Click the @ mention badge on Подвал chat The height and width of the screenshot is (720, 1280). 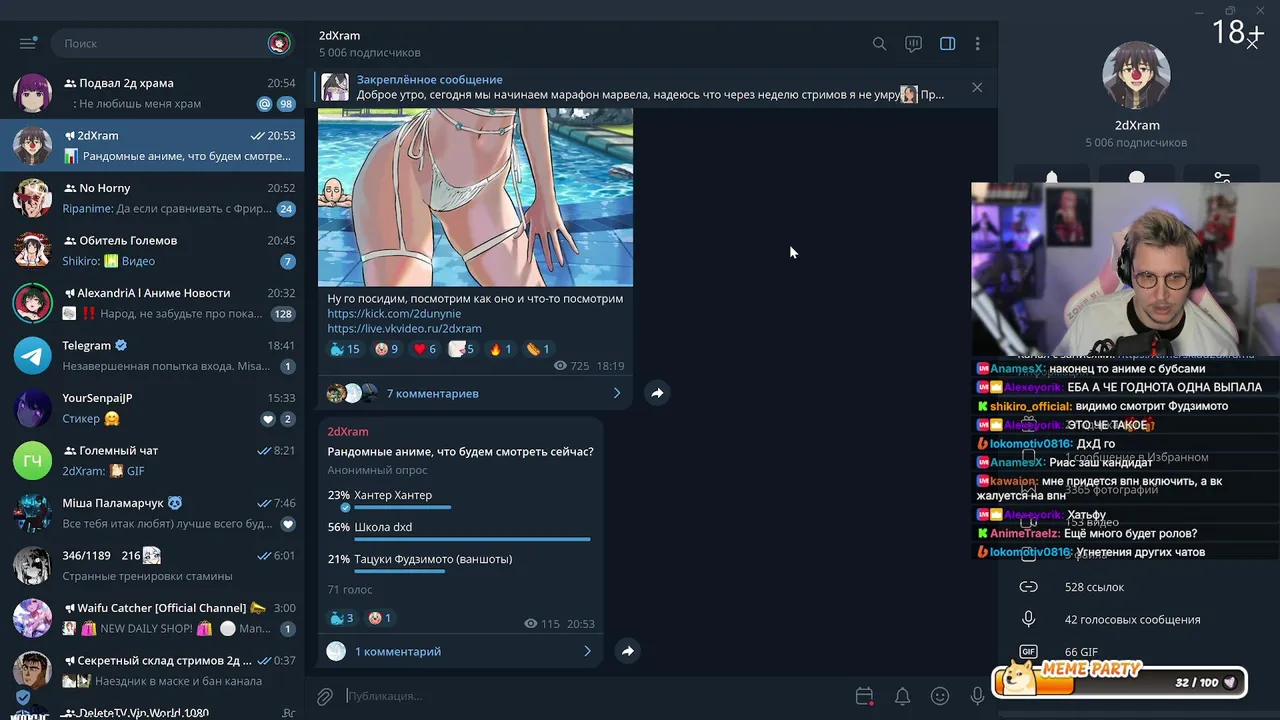[x=264, y=104]
